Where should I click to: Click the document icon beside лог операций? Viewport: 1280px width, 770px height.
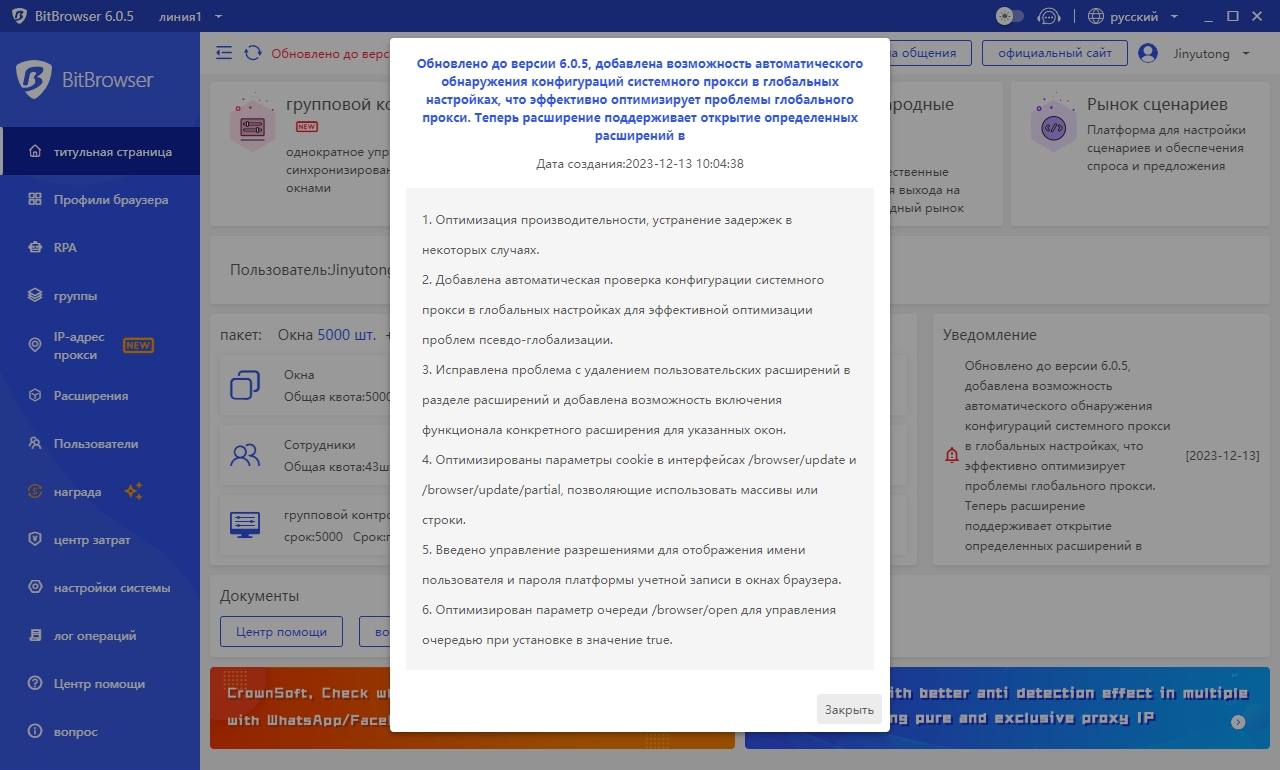point(35,636)
